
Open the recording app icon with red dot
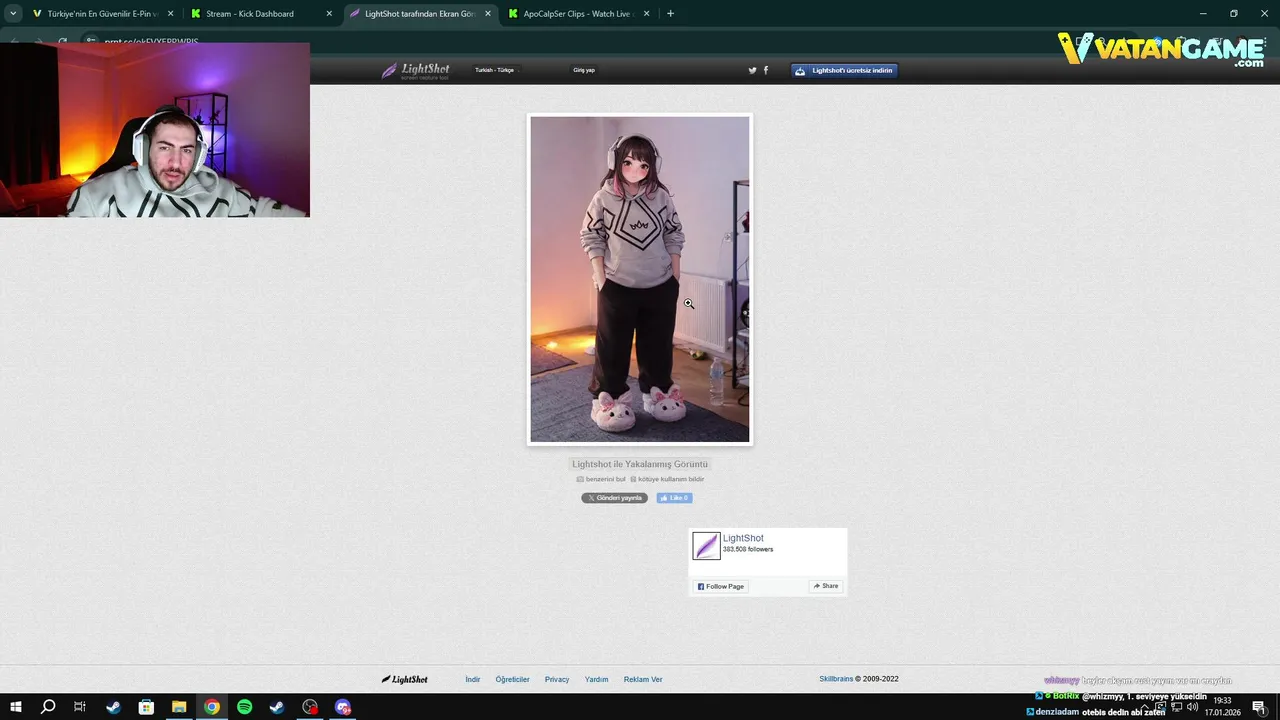click(310, 707)
